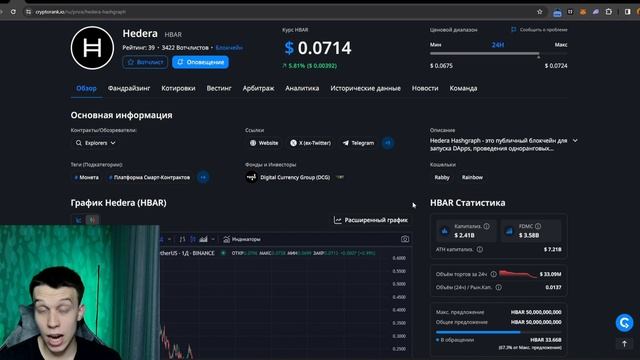Viewport: 640px width, 360px height.
Task: Open the News tab
Action: click(x=425, y=88)
